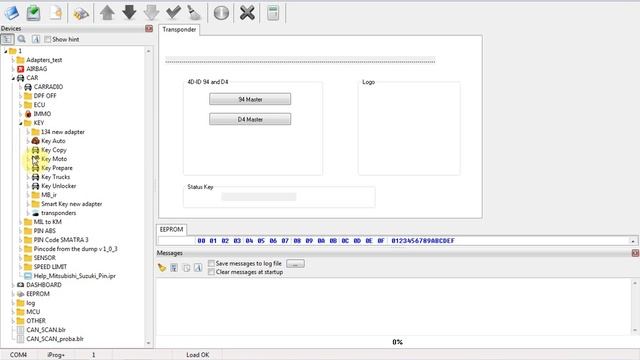Switch to the Transponder tab
Viewport: 640px width, 360px height.
(x=179, y=30)
